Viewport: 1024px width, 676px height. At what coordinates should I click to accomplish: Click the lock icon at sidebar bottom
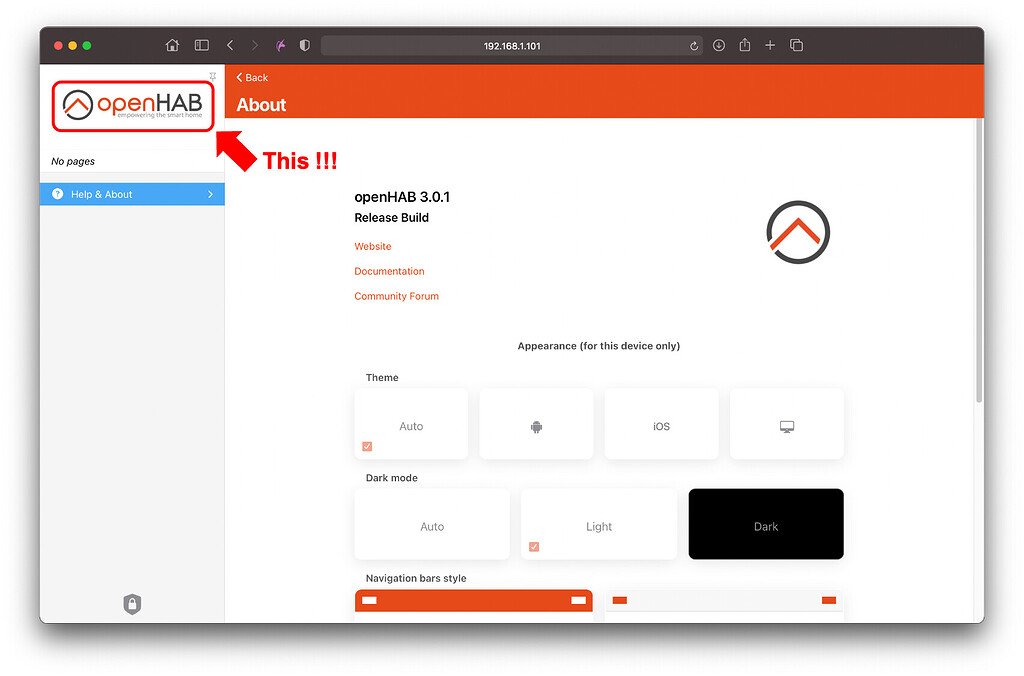[132, 604]
